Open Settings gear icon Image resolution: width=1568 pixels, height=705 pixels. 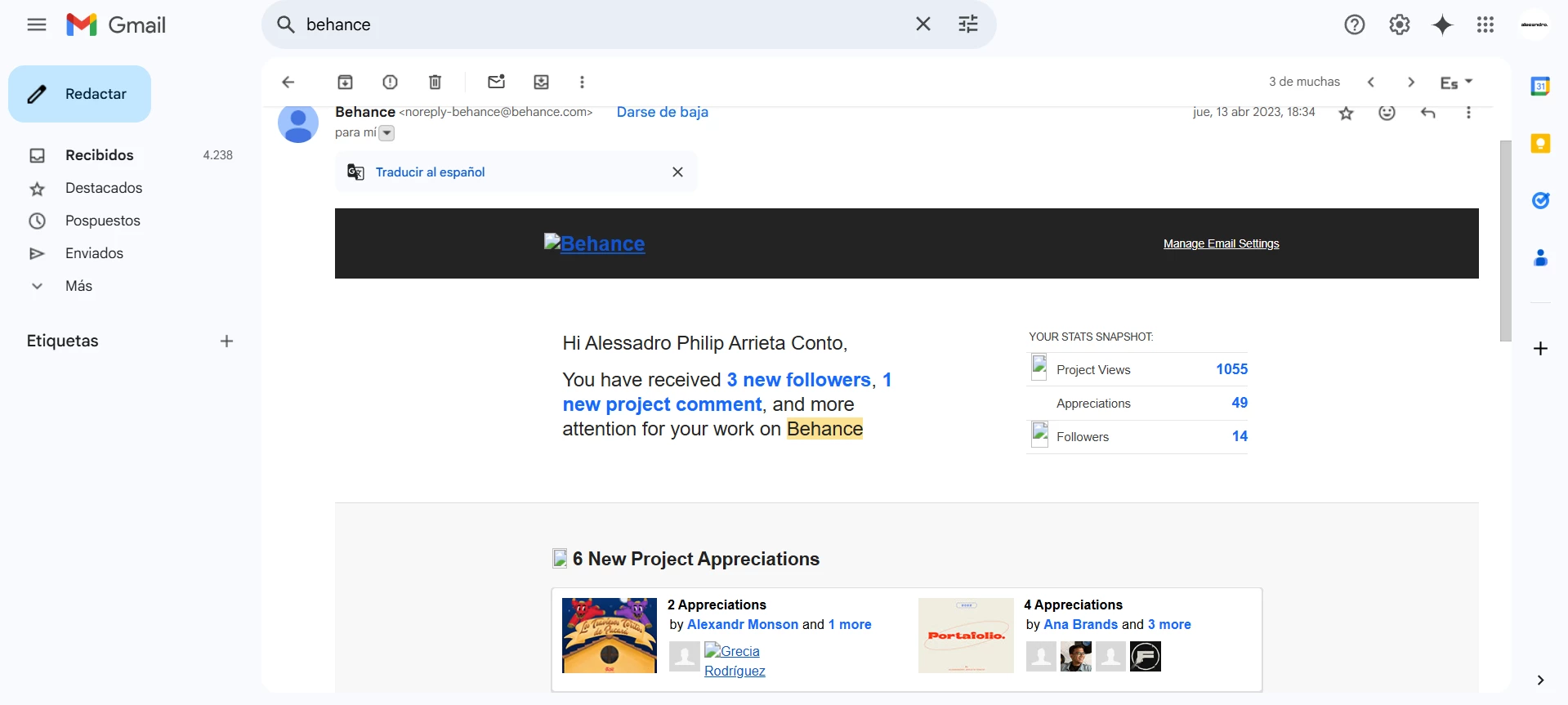[x=1400, y=25]
